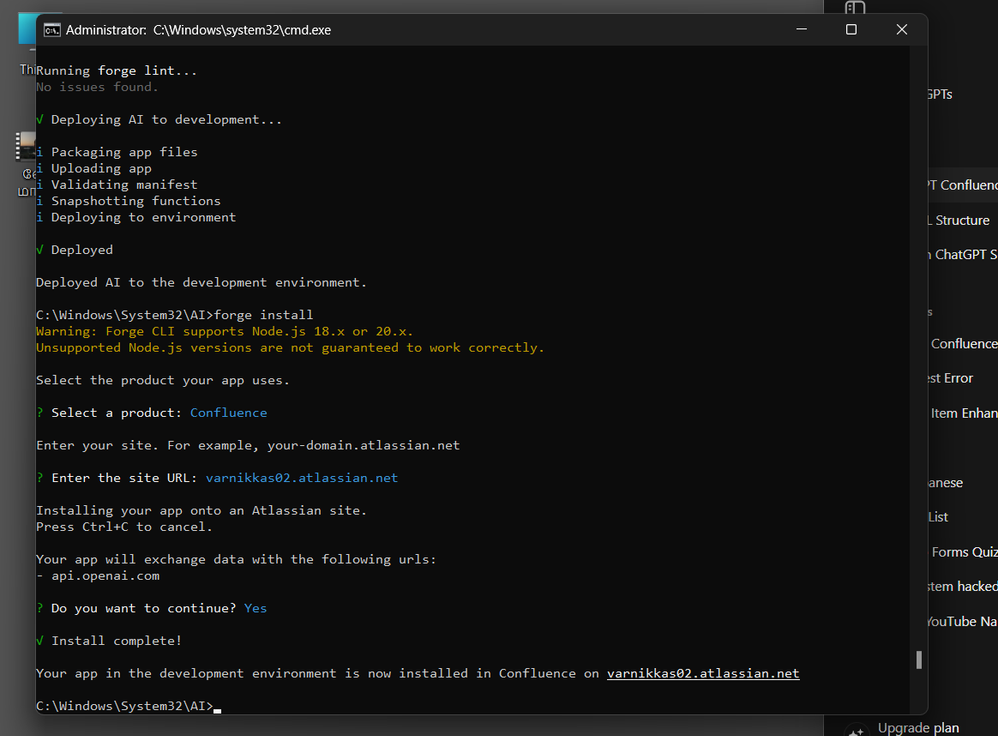Open the 'Structure' chat in ChatGPT sidebar

coord(959,220)
